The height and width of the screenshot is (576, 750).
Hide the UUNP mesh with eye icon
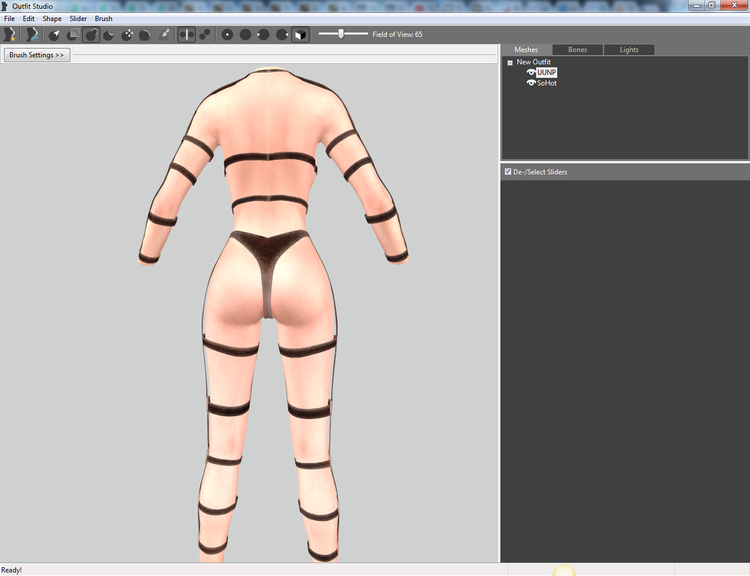531,72
